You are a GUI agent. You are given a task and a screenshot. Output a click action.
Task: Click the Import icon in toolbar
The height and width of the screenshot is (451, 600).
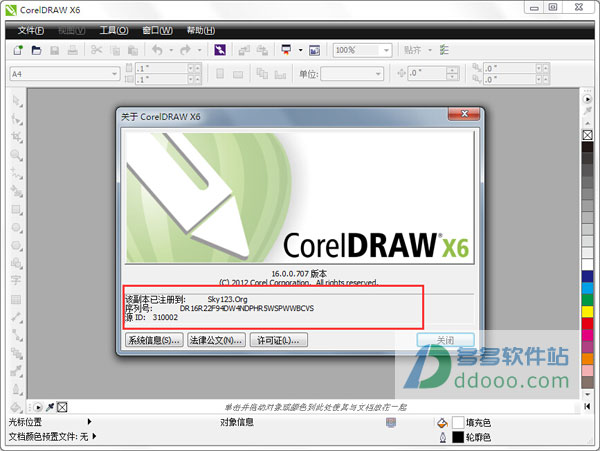click(244, 50)
